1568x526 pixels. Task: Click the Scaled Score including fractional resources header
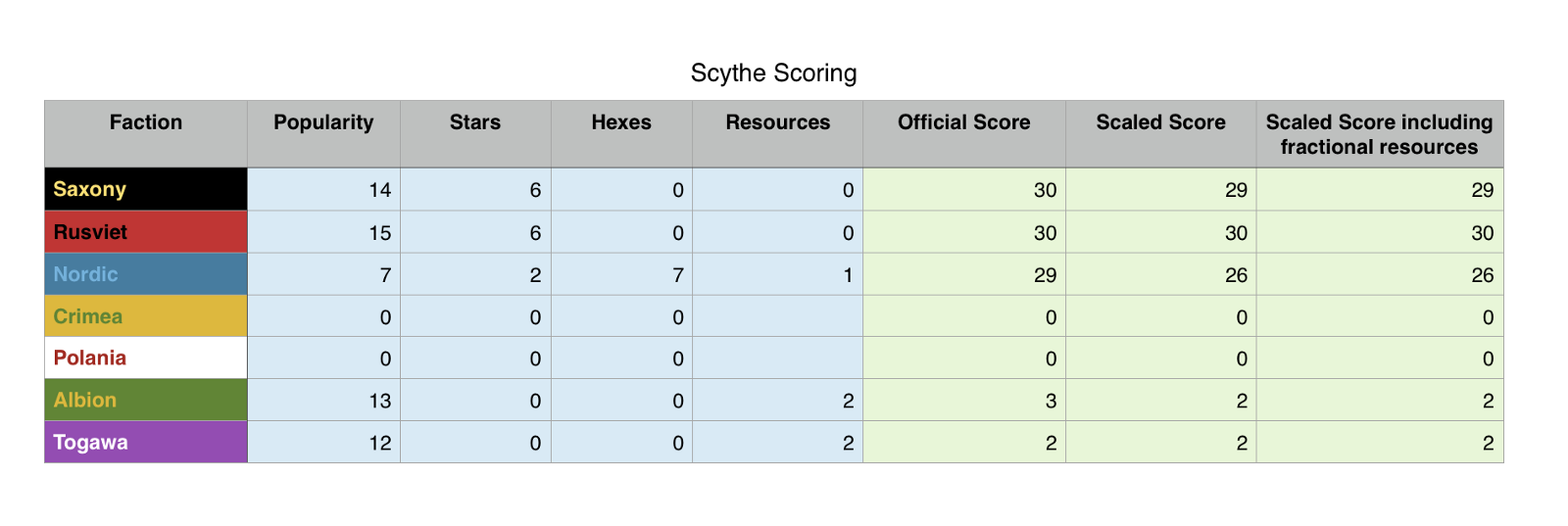pos(1380,133)
